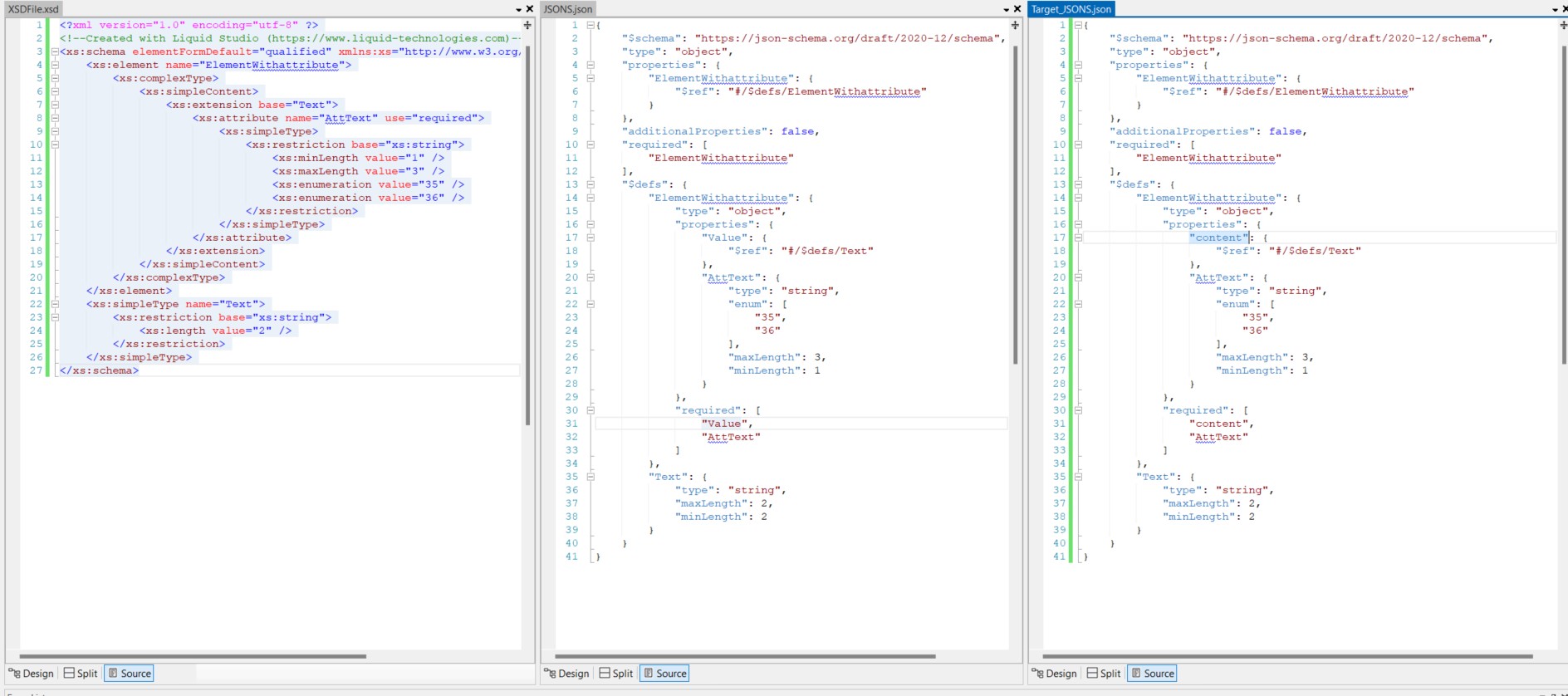Click the "content" property in Target_JSONS.json line 17
This screenshot has width=1568, height=696.
pyautogui.click(x=1220, y=238)
